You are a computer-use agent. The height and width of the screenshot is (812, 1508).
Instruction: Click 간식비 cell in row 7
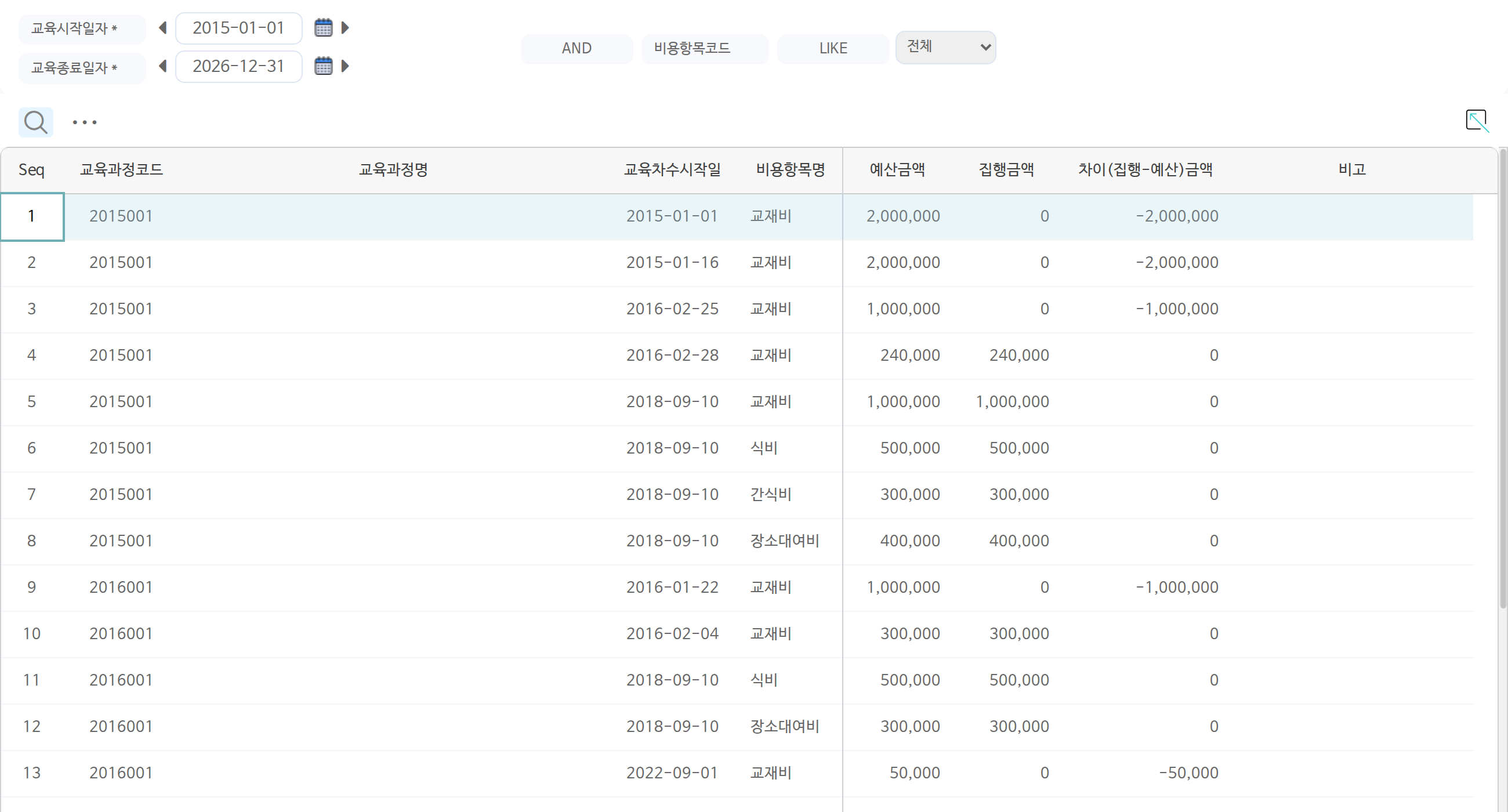point(771,494)
